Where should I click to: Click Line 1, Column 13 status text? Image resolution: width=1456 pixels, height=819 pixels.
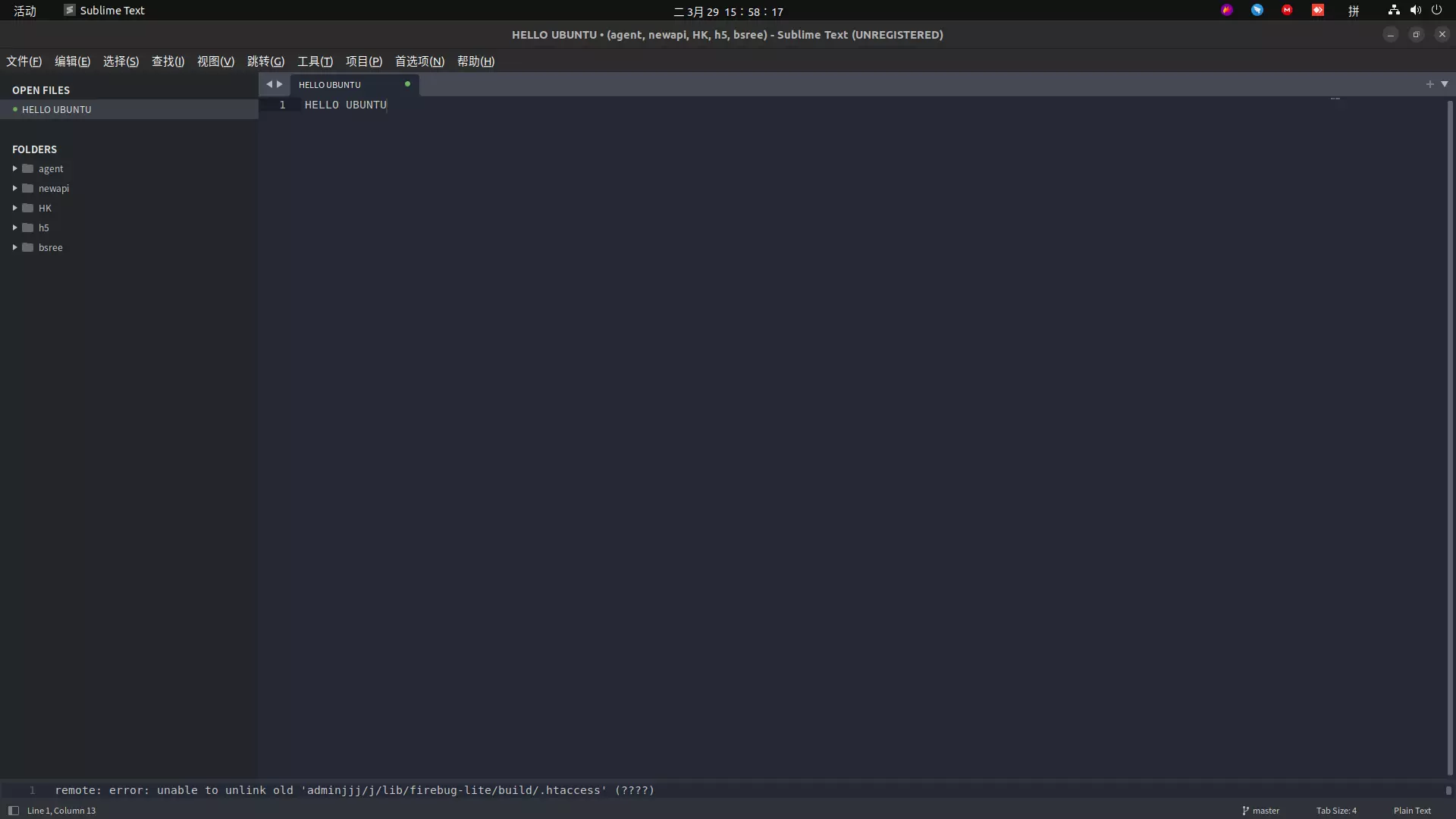61,811
